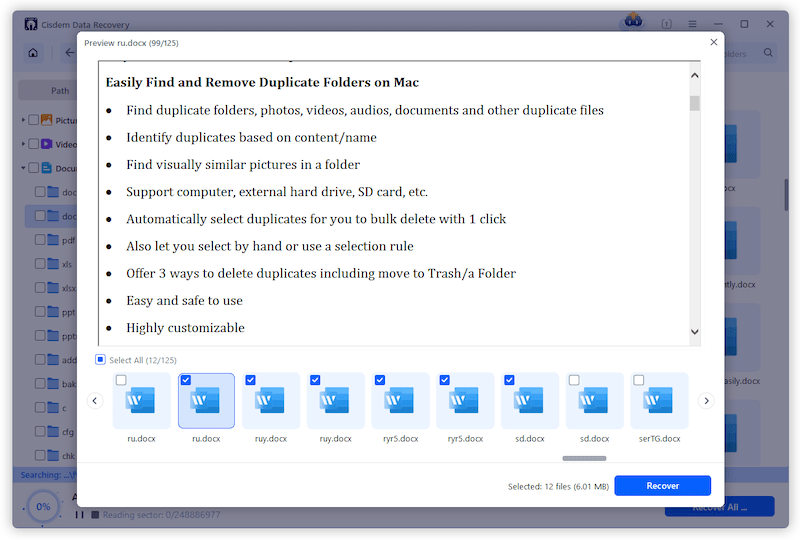Uncheck the highlighted ru.docx thumbnail checkbox
800x540 pixels.
point(186,380)
